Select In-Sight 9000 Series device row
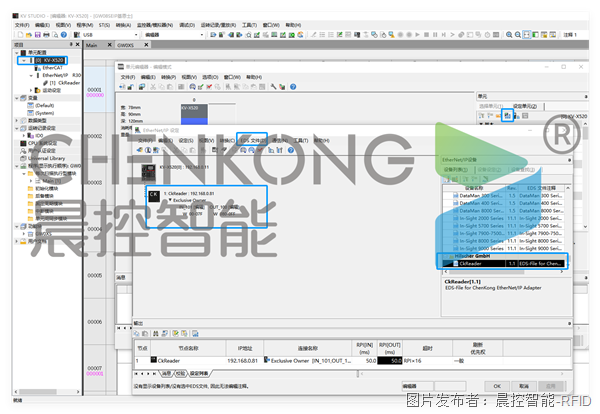 (x=503, y=248)
